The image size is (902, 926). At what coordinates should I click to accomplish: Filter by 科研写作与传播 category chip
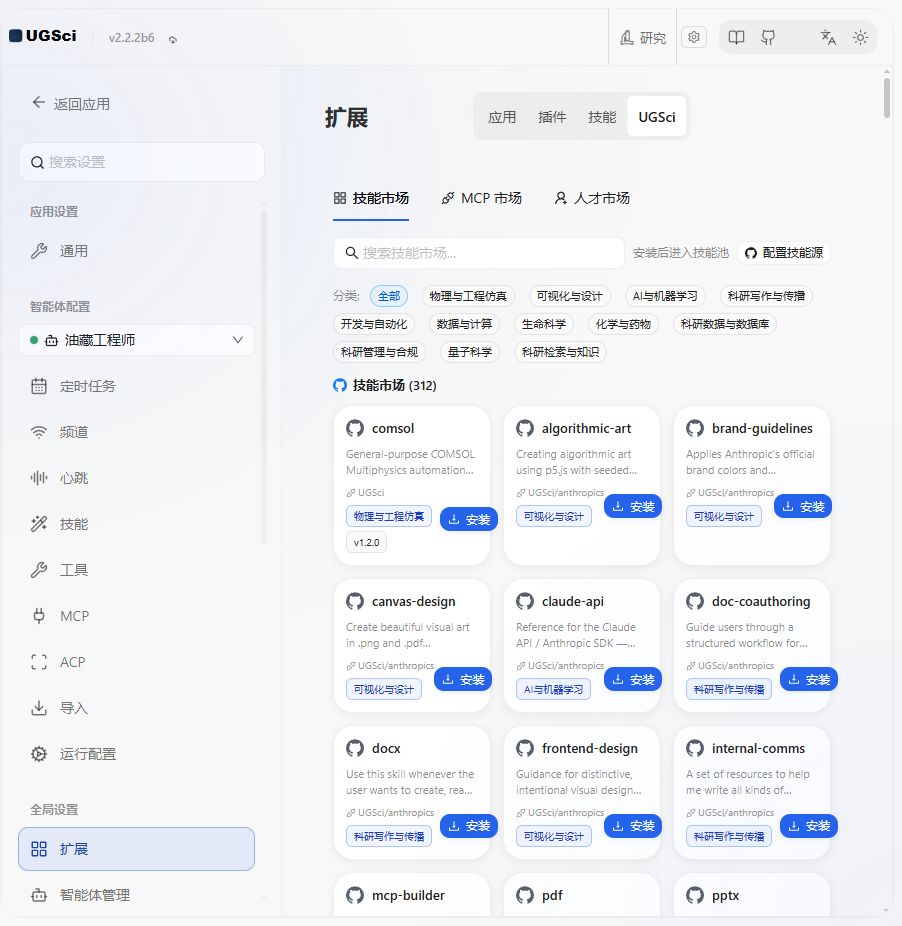tap(766, 296)
